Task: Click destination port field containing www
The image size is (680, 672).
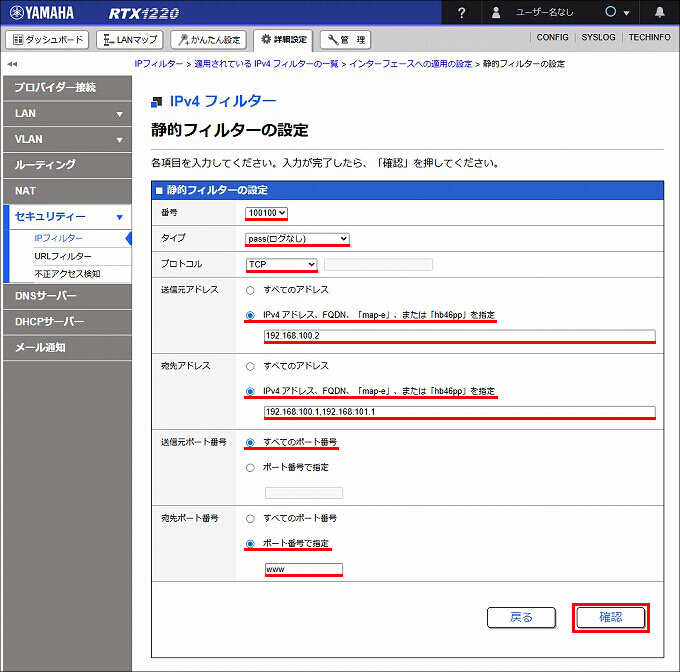Action: click(304, 569)
